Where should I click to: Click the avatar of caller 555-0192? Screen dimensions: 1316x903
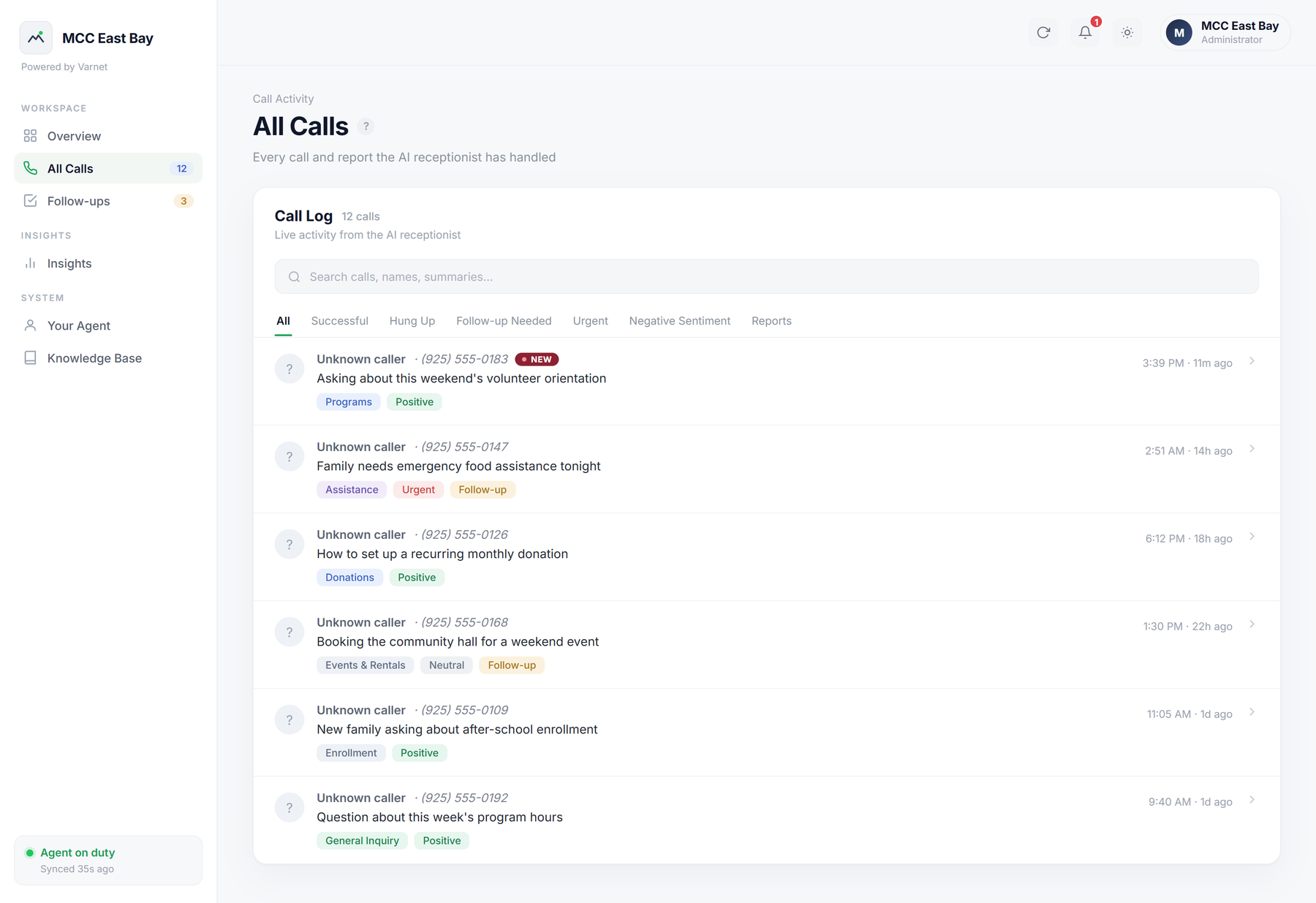290,807
